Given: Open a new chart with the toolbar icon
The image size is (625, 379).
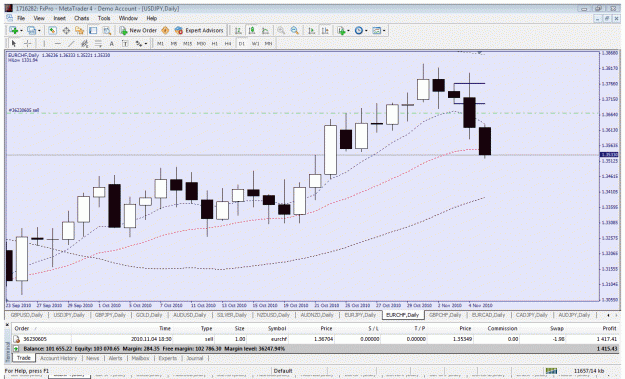Looking at the screenshot, I should pos(13,31).
